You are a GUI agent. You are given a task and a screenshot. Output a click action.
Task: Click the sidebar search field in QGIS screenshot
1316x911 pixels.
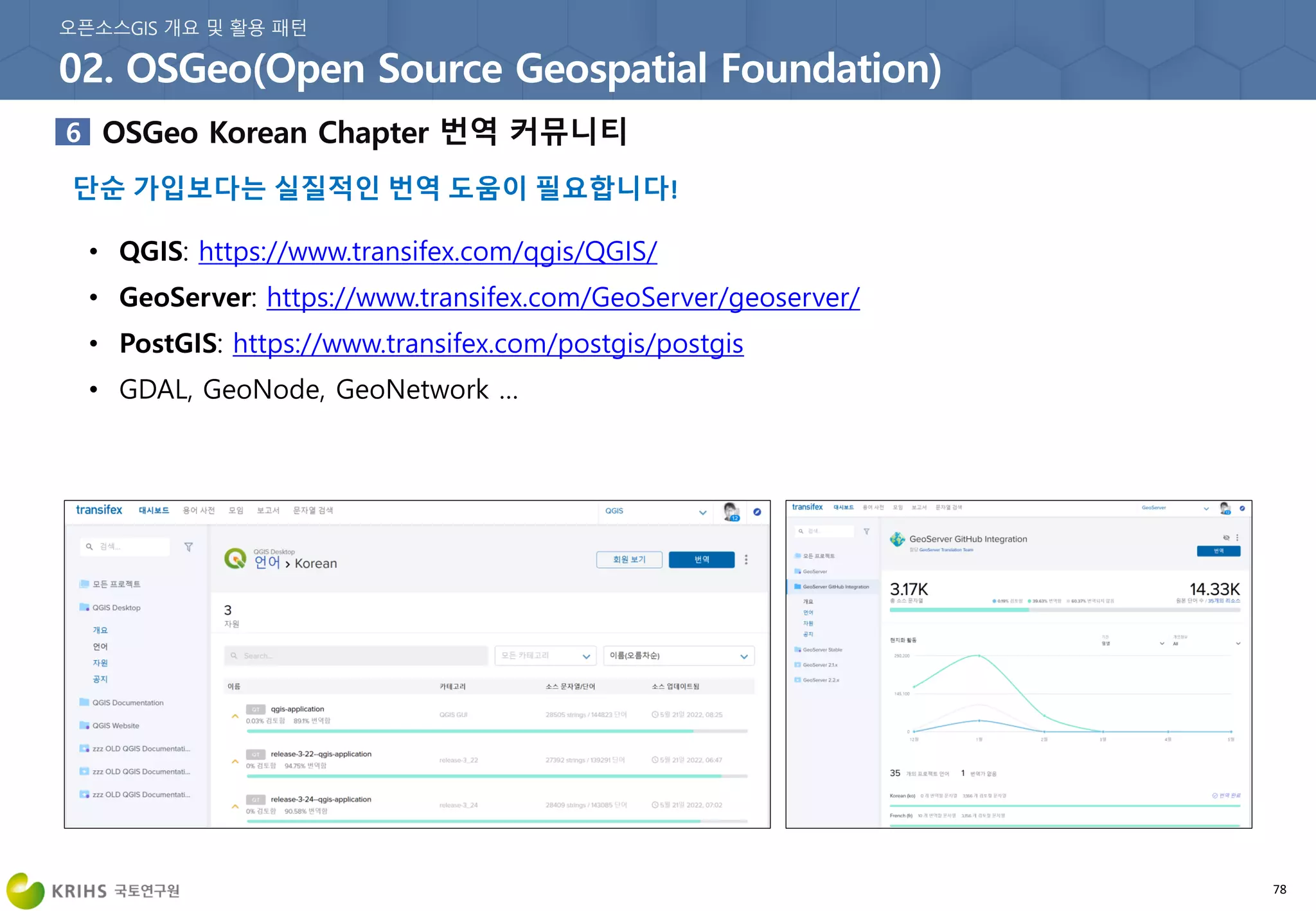coord(125,547)
